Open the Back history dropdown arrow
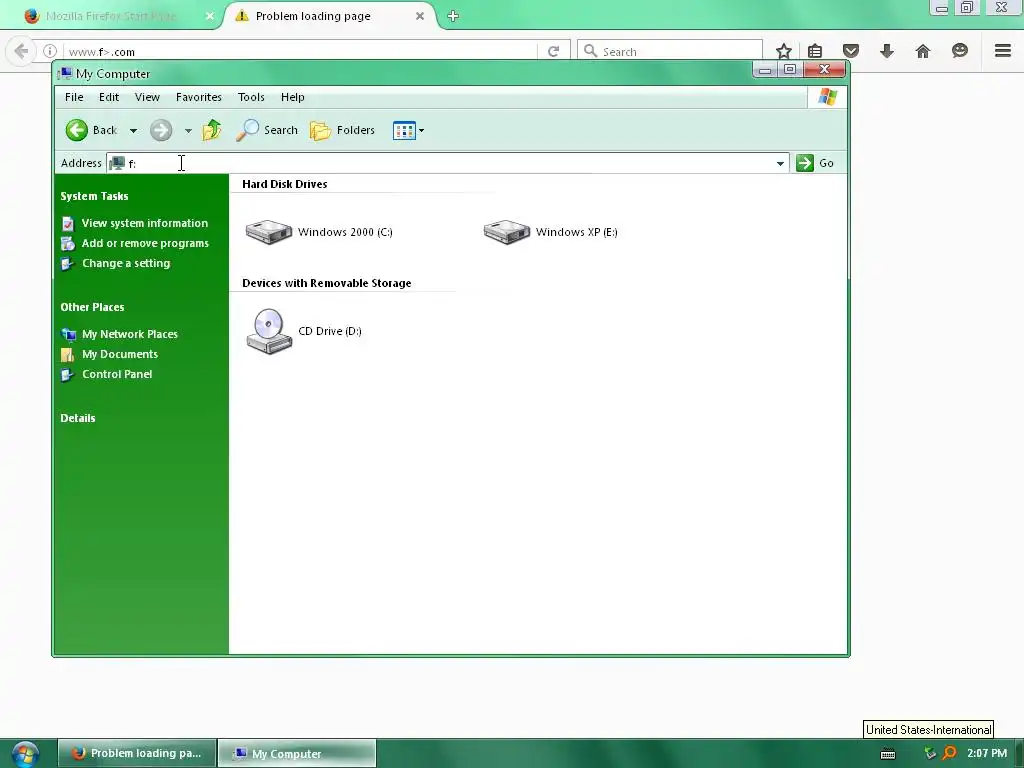The height and width of the screenshot is (768, 1024). click(133, 131)
